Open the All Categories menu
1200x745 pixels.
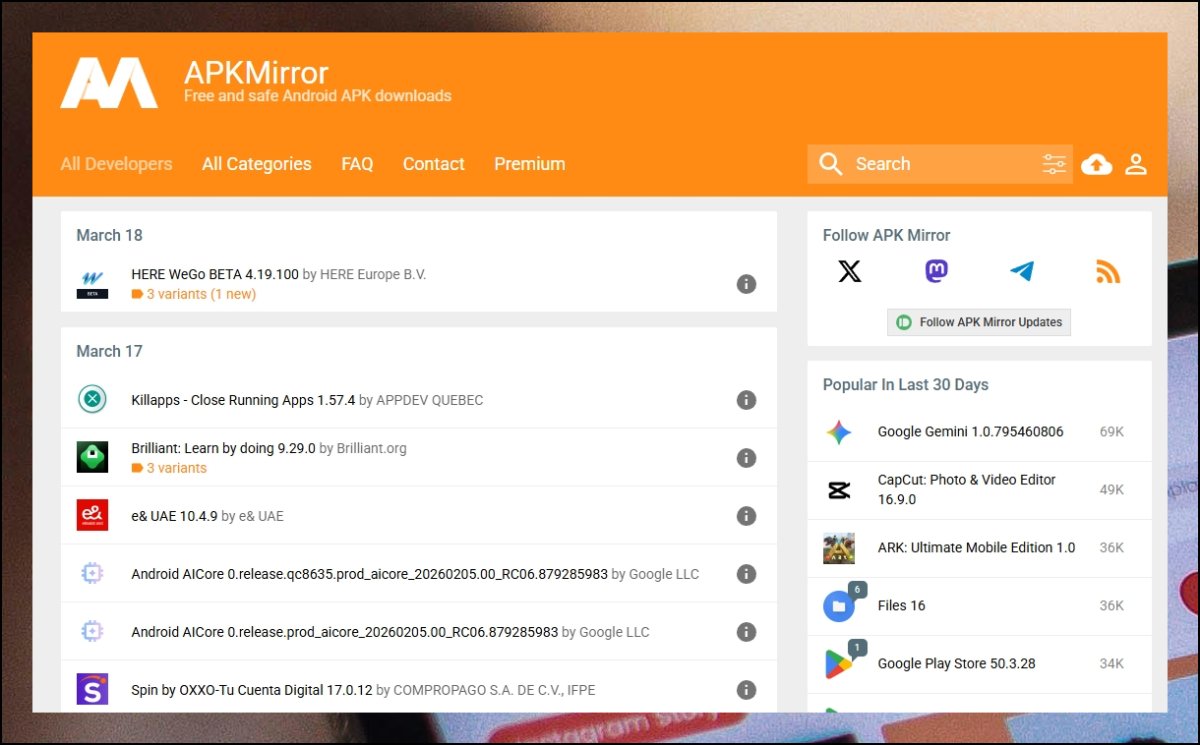click(257, 164)
